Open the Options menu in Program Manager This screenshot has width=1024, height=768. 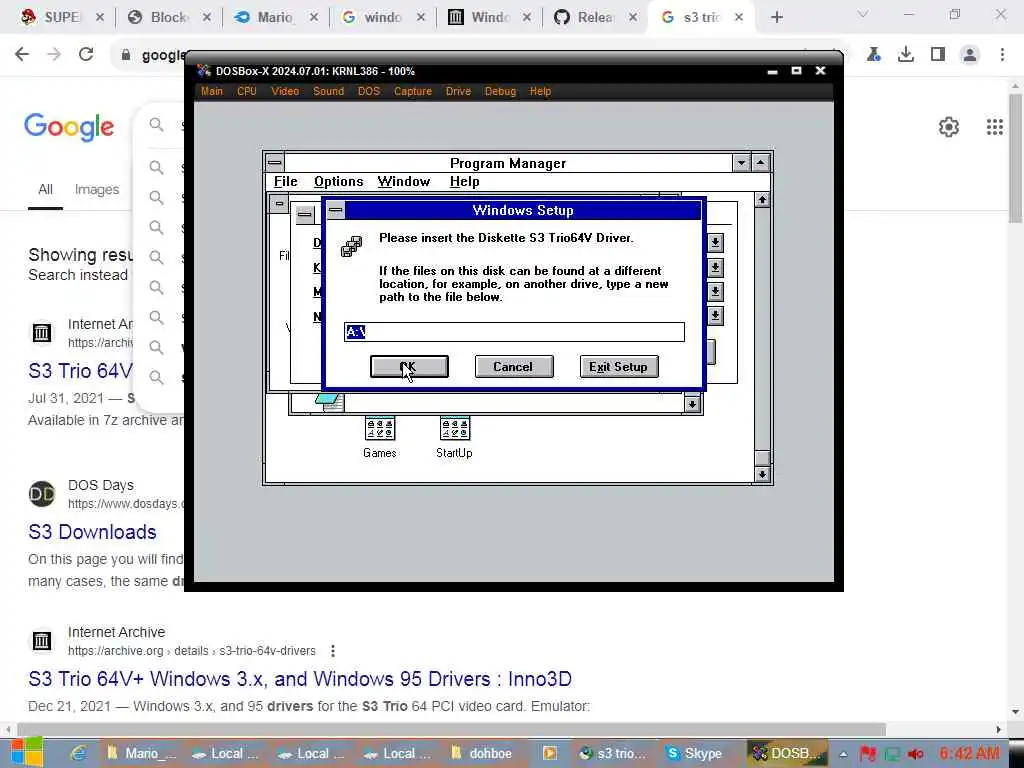click(338, 182)
